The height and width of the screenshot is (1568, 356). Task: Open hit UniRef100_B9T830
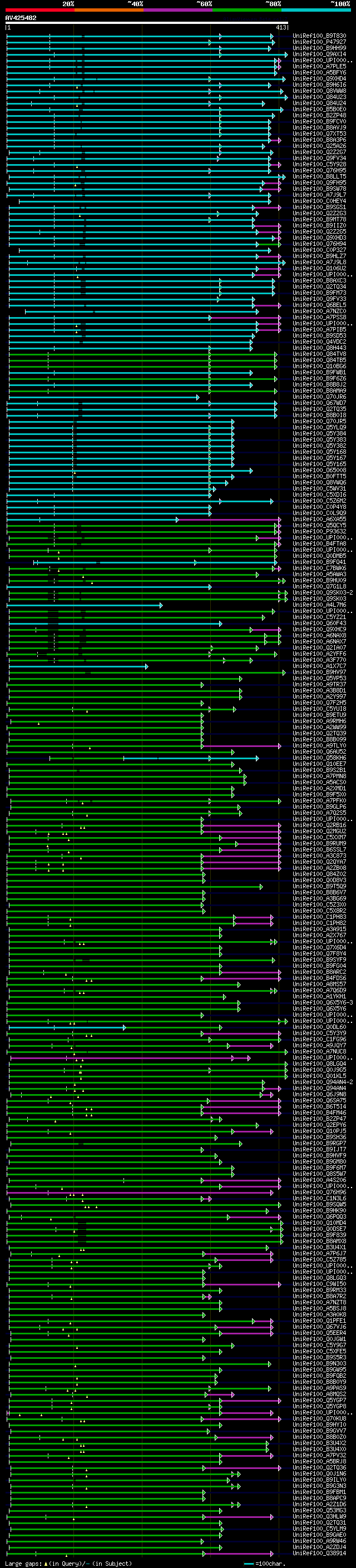point(319,36)
